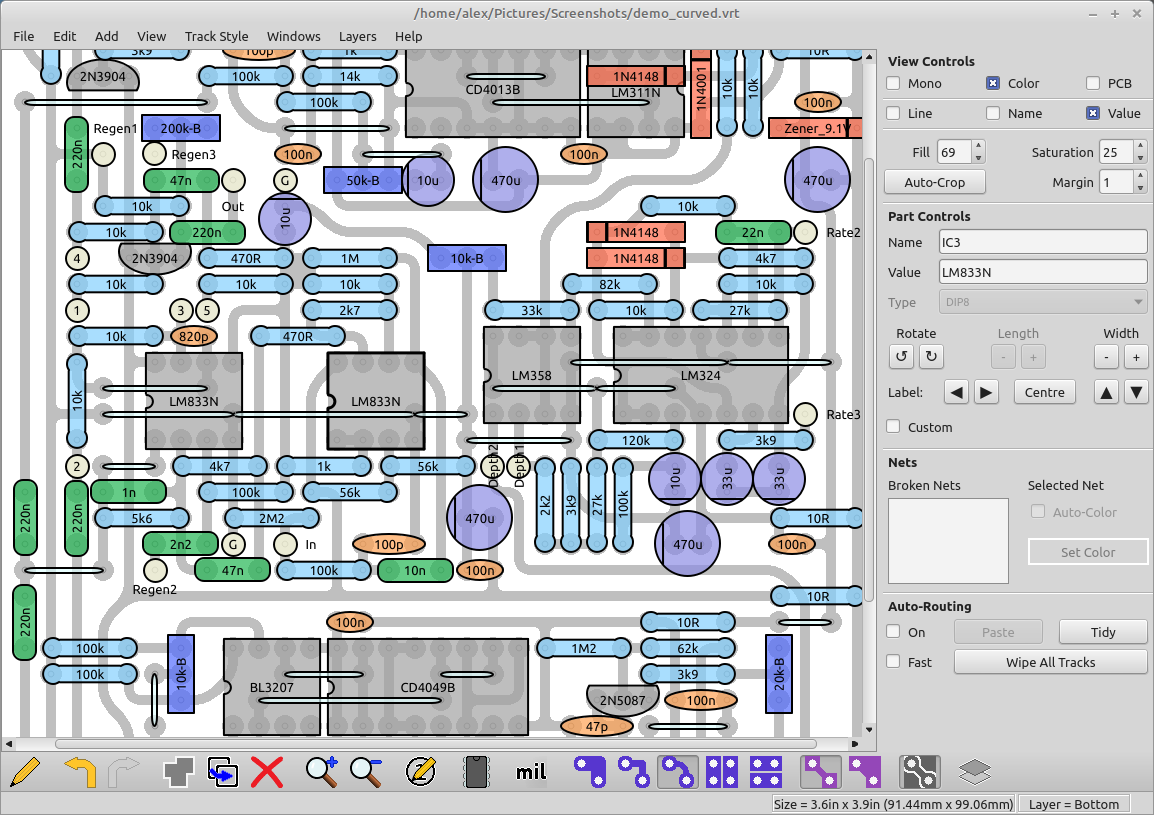
Task: Enable Mono view mode
Action: point(892,83)
